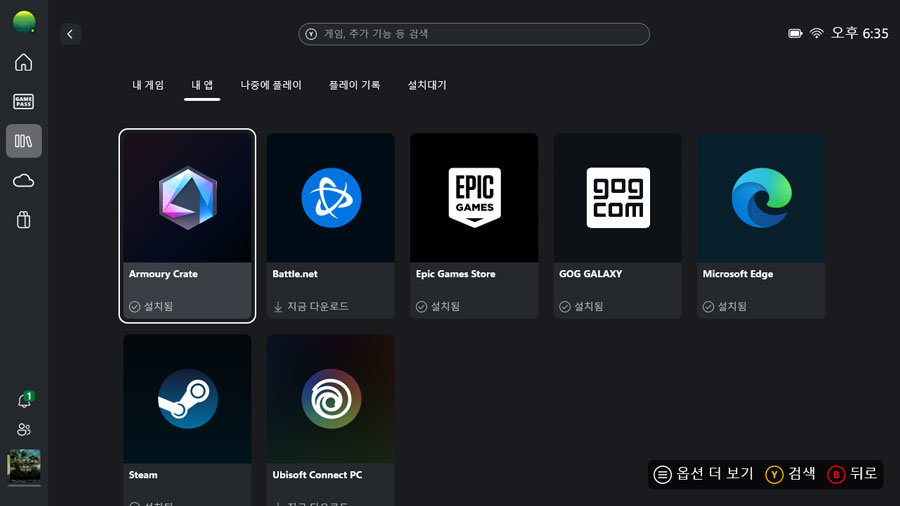
Task: Open the GOG GALAXY tile
Action: (617, 226)
